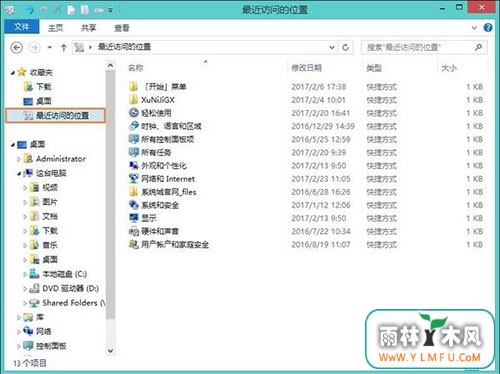Click sidebar scrollbar down arrow
The image size is (500, 374).
pos(110,351)
